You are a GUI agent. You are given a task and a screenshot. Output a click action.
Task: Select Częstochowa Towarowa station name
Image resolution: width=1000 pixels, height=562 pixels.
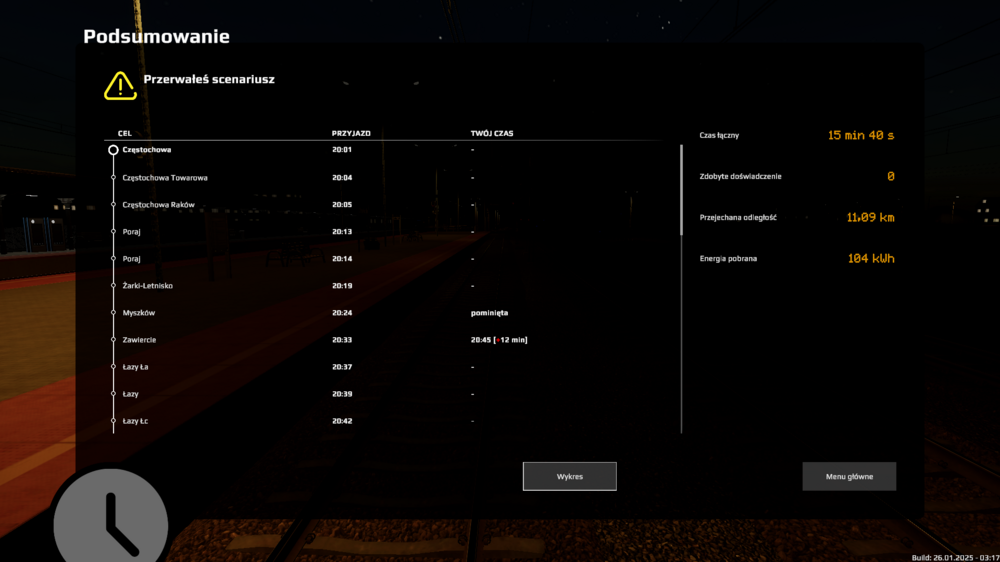165,178
